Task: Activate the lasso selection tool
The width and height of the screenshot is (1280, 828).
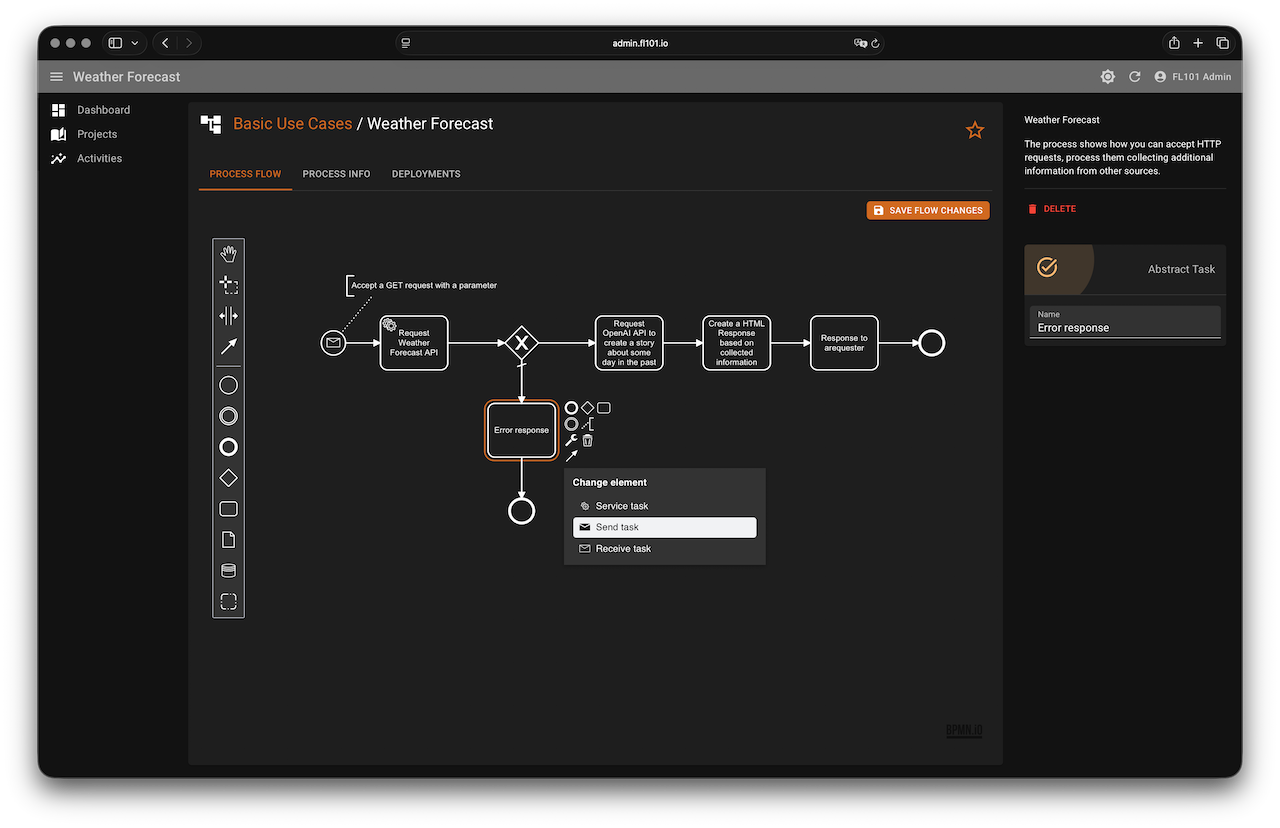Action: (x=228, y=285)
